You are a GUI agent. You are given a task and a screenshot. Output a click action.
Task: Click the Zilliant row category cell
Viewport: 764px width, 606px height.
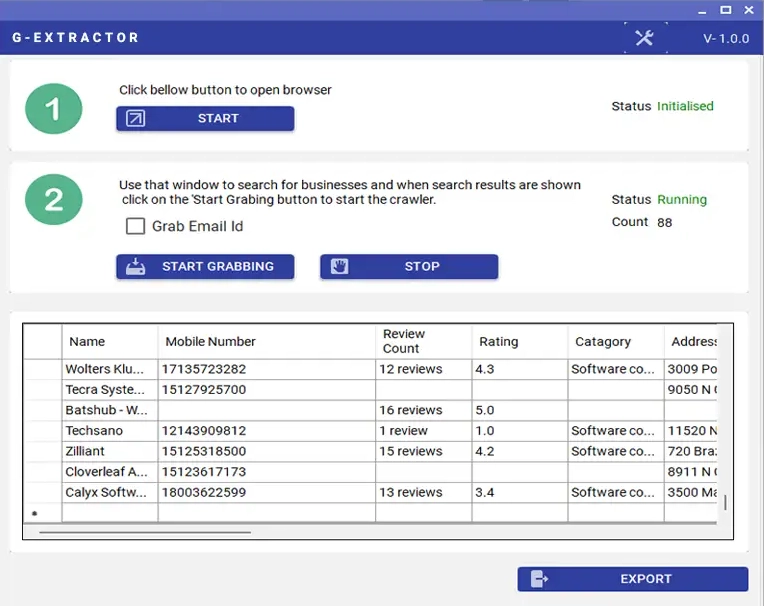point(615,451)
